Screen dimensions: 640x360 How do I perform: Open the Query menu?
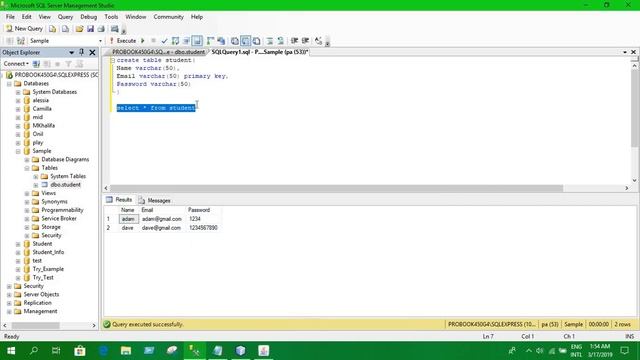pos(65,17)
